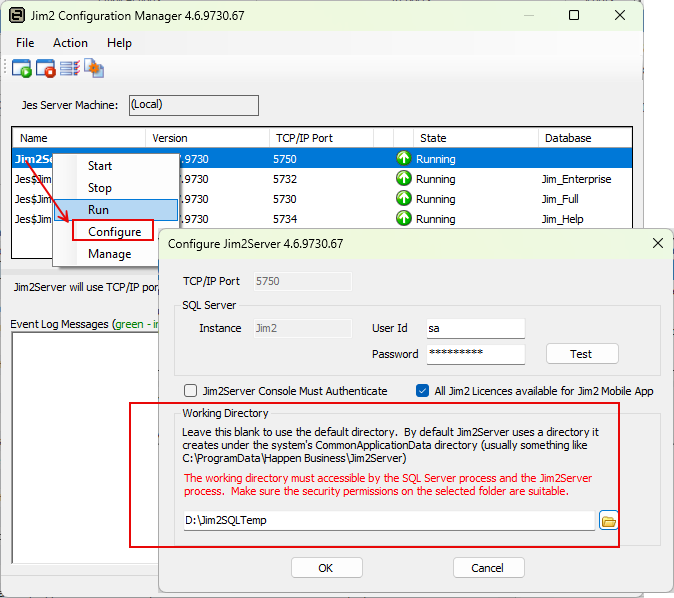Click the gear documents toolbar icon
This screenshot has height=598, width=674.
(94, 68)
